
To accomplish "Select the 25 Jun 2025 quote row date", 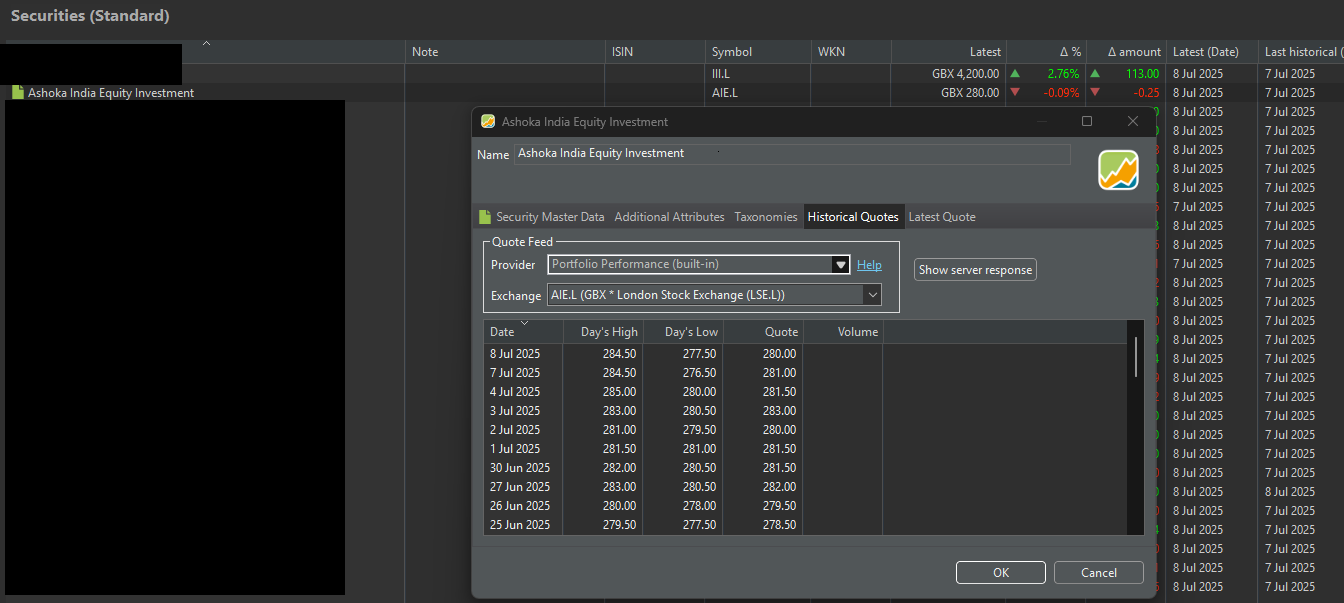I will click(x=520, y=525).
